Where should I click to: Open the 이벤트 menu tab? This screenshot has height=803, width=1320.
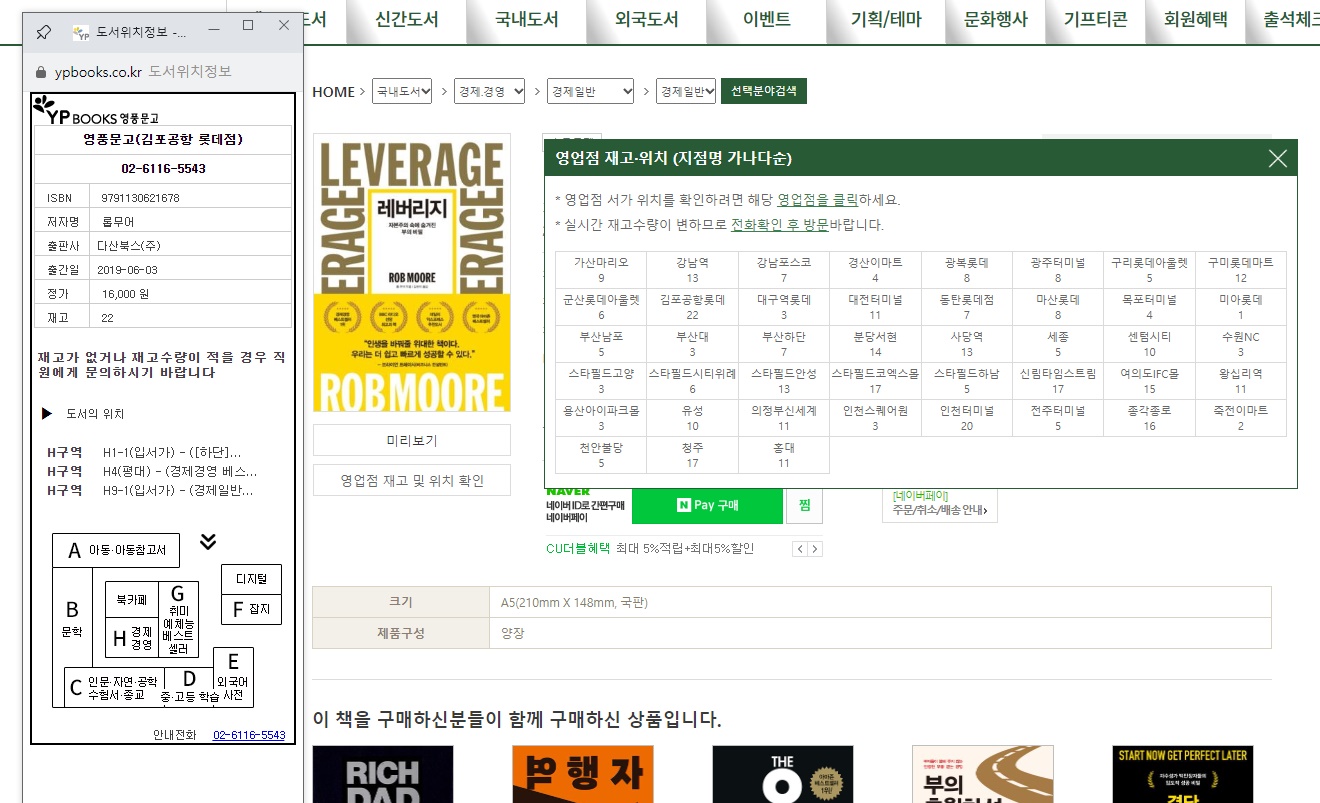tap(766, 19)
